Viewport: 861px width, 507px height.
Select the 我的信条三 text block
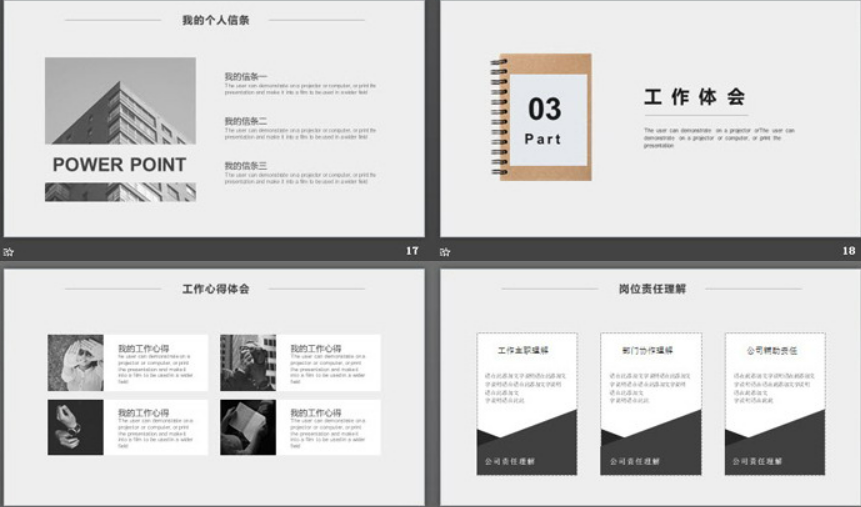tap(299, 172)
